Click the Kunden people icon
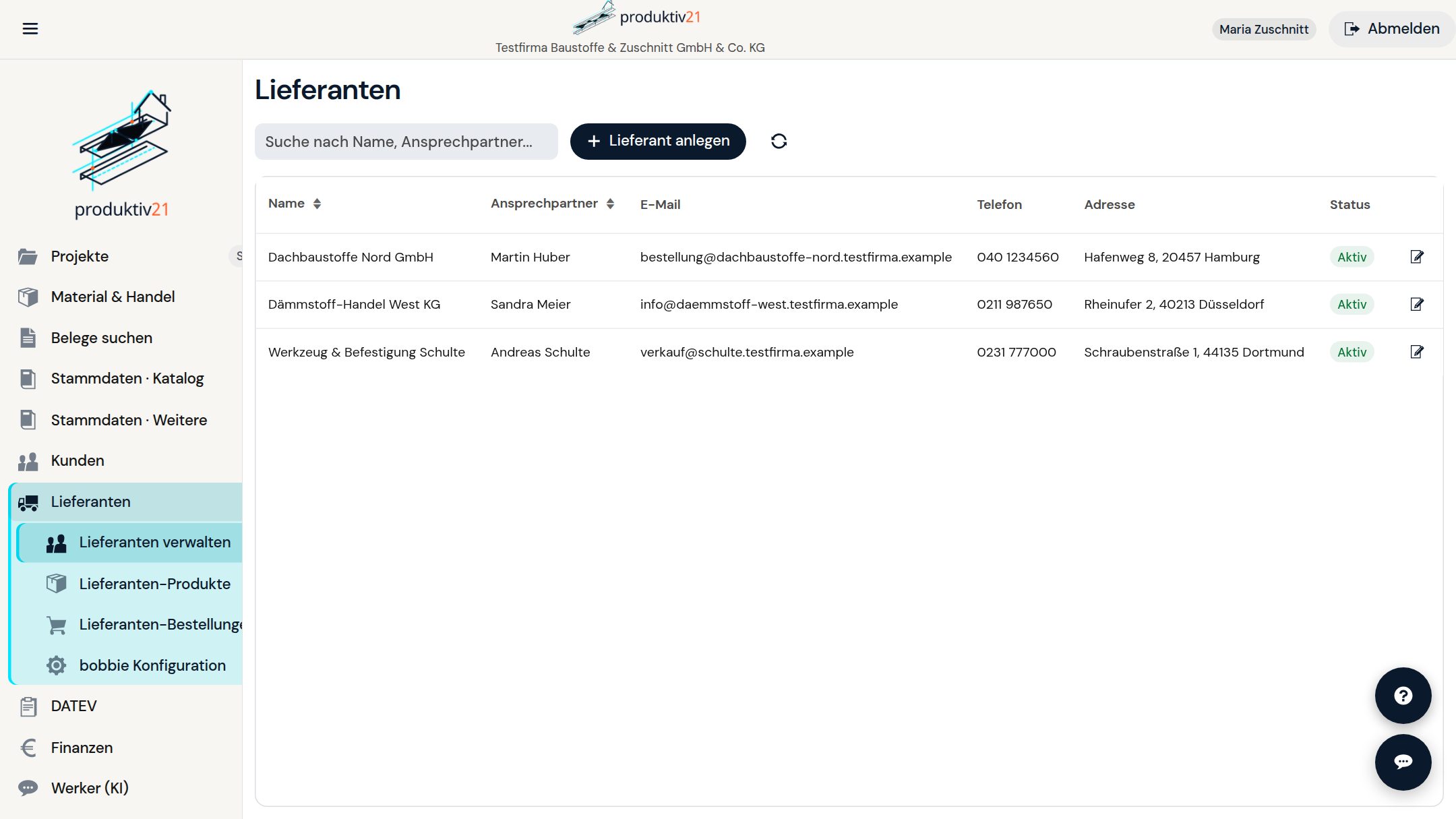Image resolution: width=1456 pixels, height=819 pixels. [28, 461]
